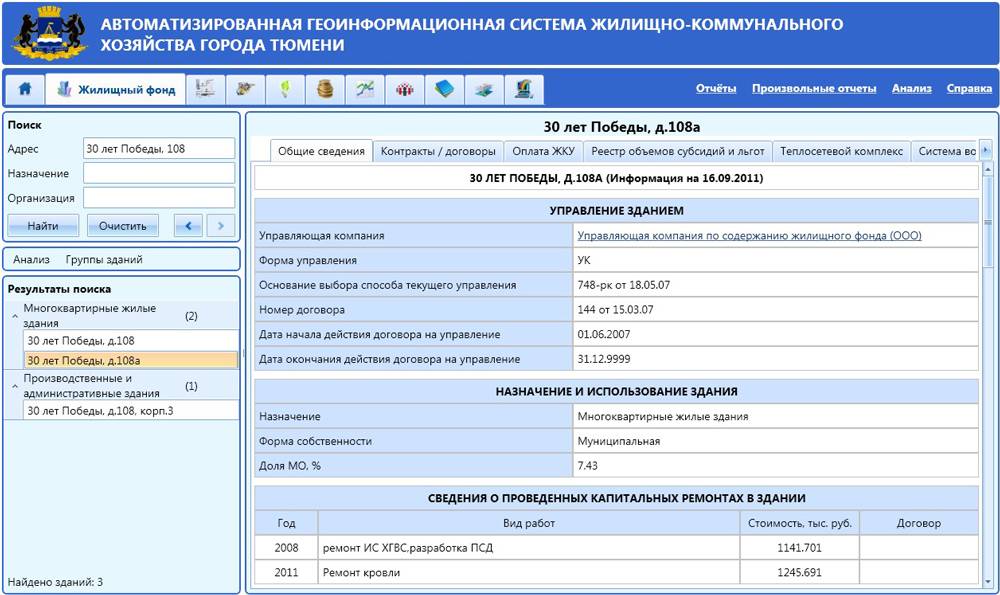
Task: Switch to Теплосетевой комплекс tab
Action: click(841, 151)
